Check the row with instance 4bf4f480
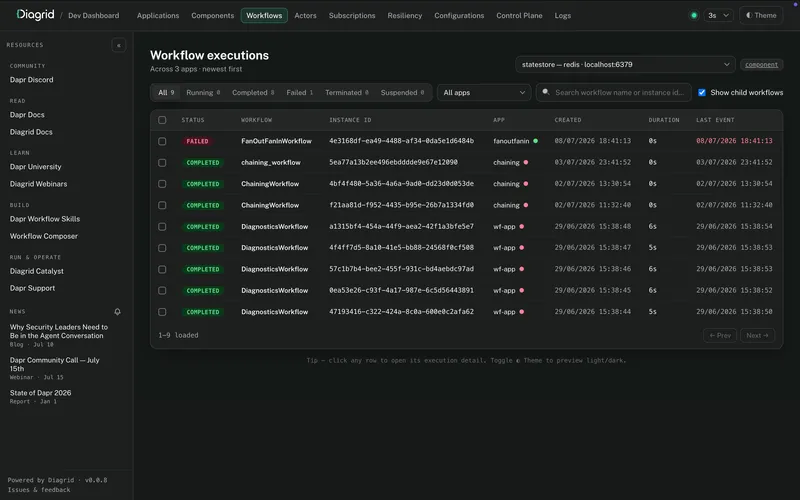 point(162,184)
